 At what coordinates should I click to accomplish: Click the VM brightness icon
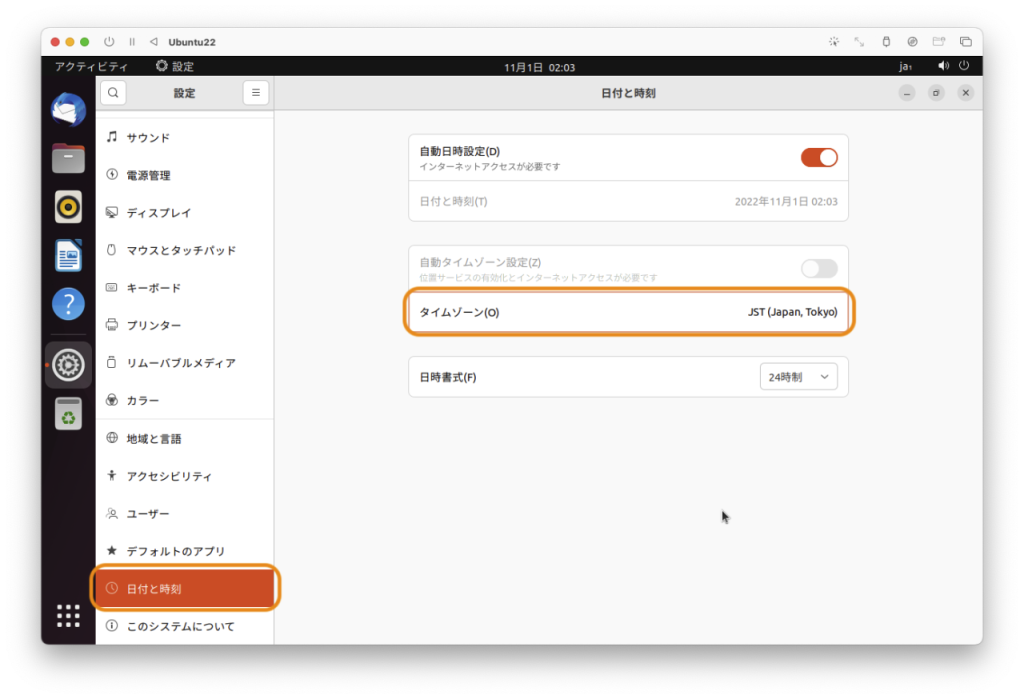(x=834, y=42)
